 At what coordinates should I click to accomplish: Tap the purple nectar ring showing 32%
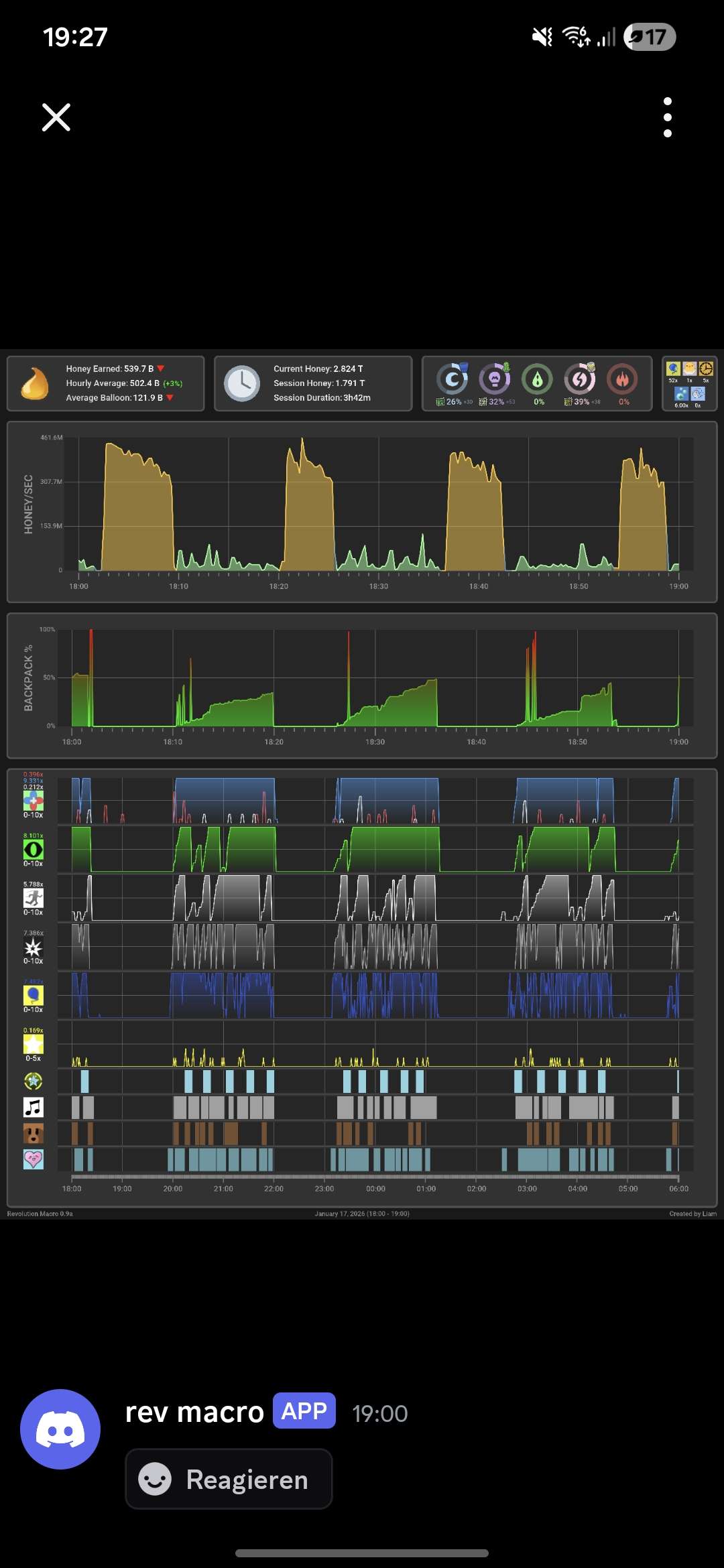(495, 379)
